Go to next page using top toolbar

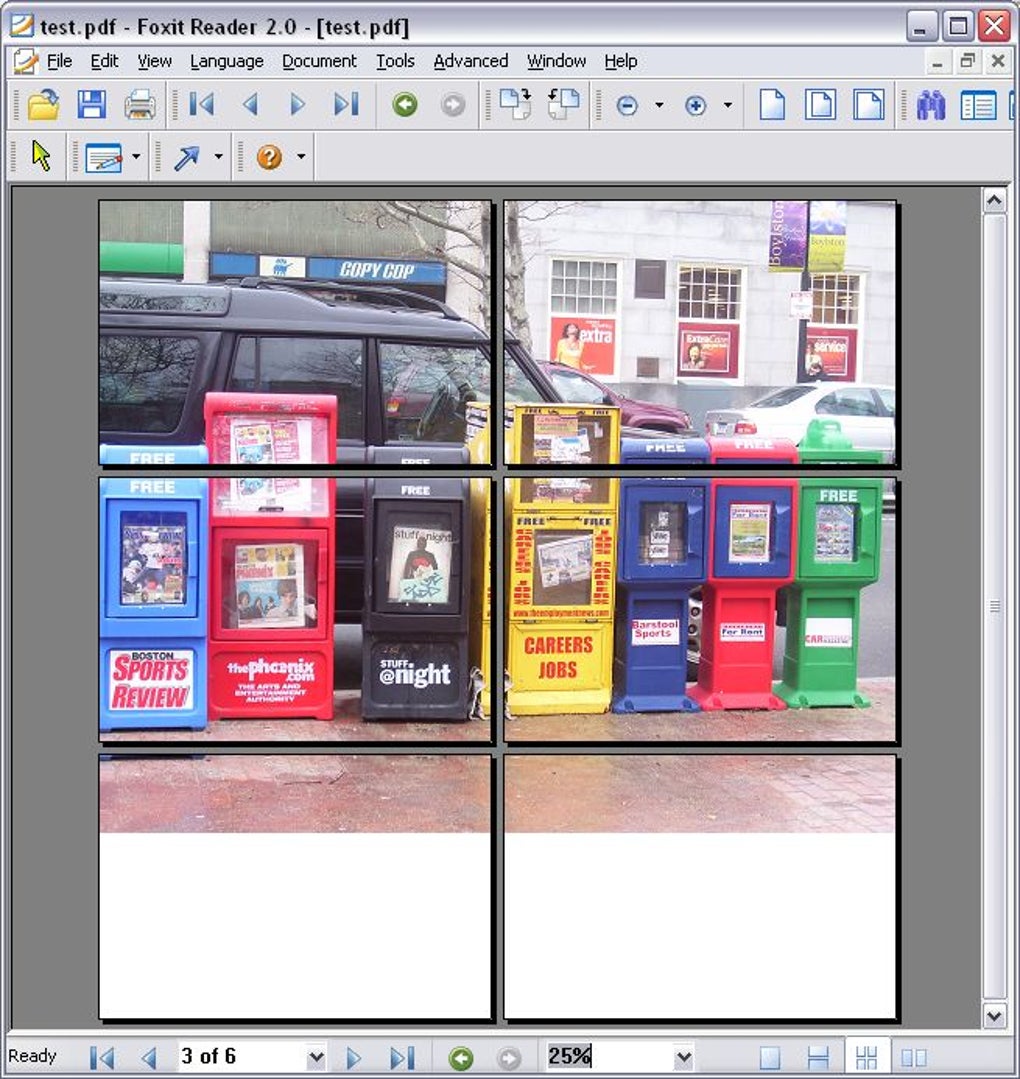pyautogui.click(x=297, y=105)
